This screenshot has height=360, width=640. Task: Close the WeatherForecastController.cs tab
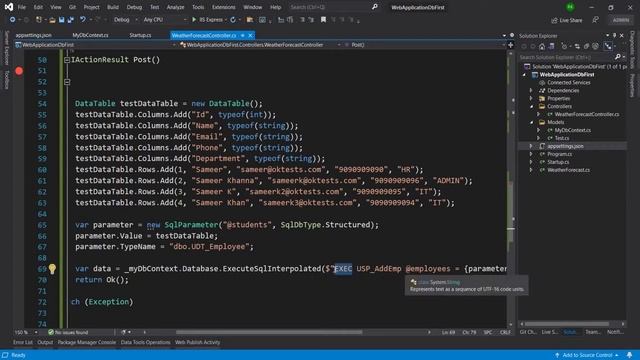tap(250, 36)
